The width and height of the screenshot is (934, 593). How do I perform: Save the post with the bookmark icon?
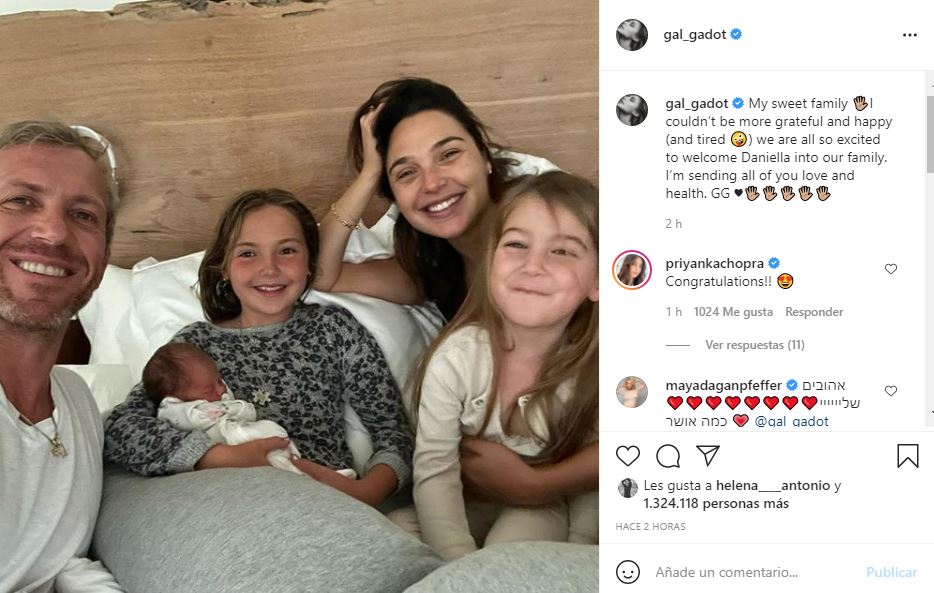(908, 456)
